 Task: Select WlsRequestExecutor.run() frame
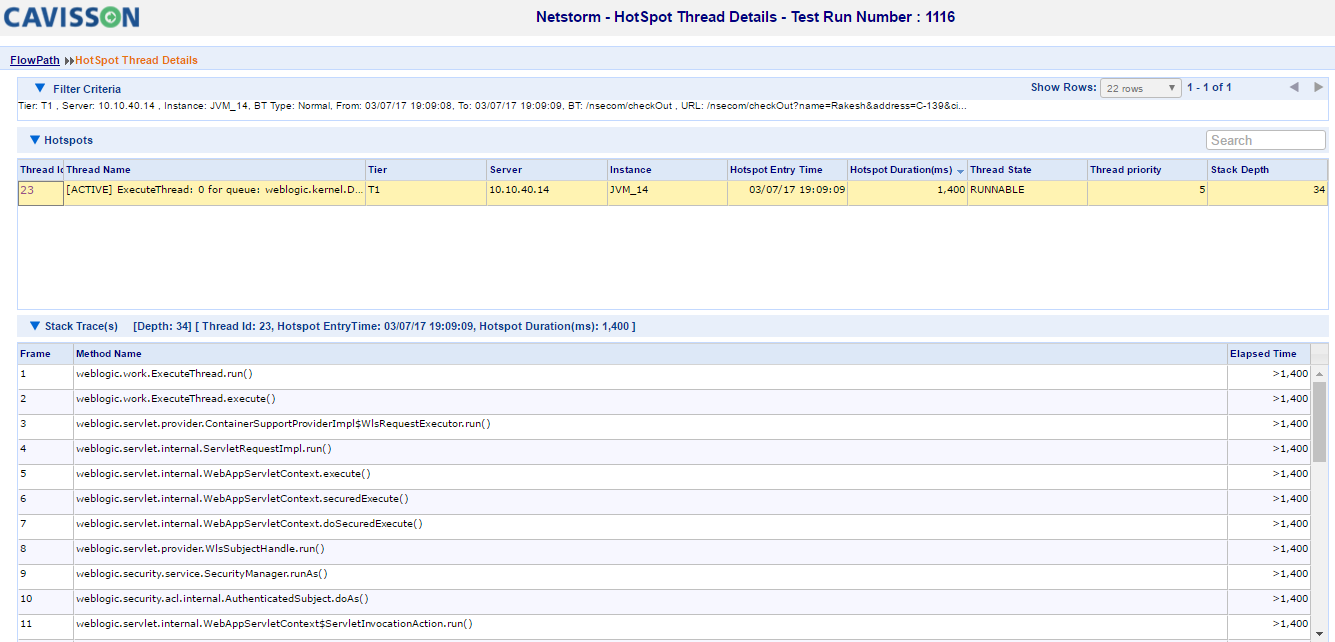click(664, 426)
